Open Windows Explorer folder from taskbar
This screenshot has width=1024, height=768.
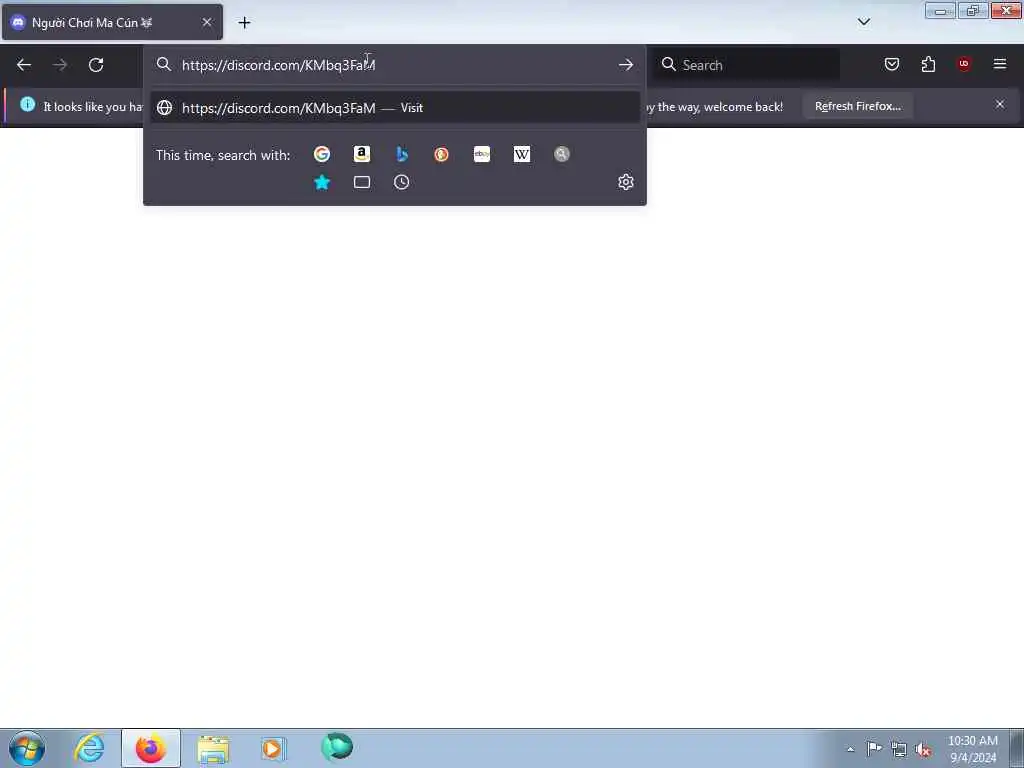(213, 748)
